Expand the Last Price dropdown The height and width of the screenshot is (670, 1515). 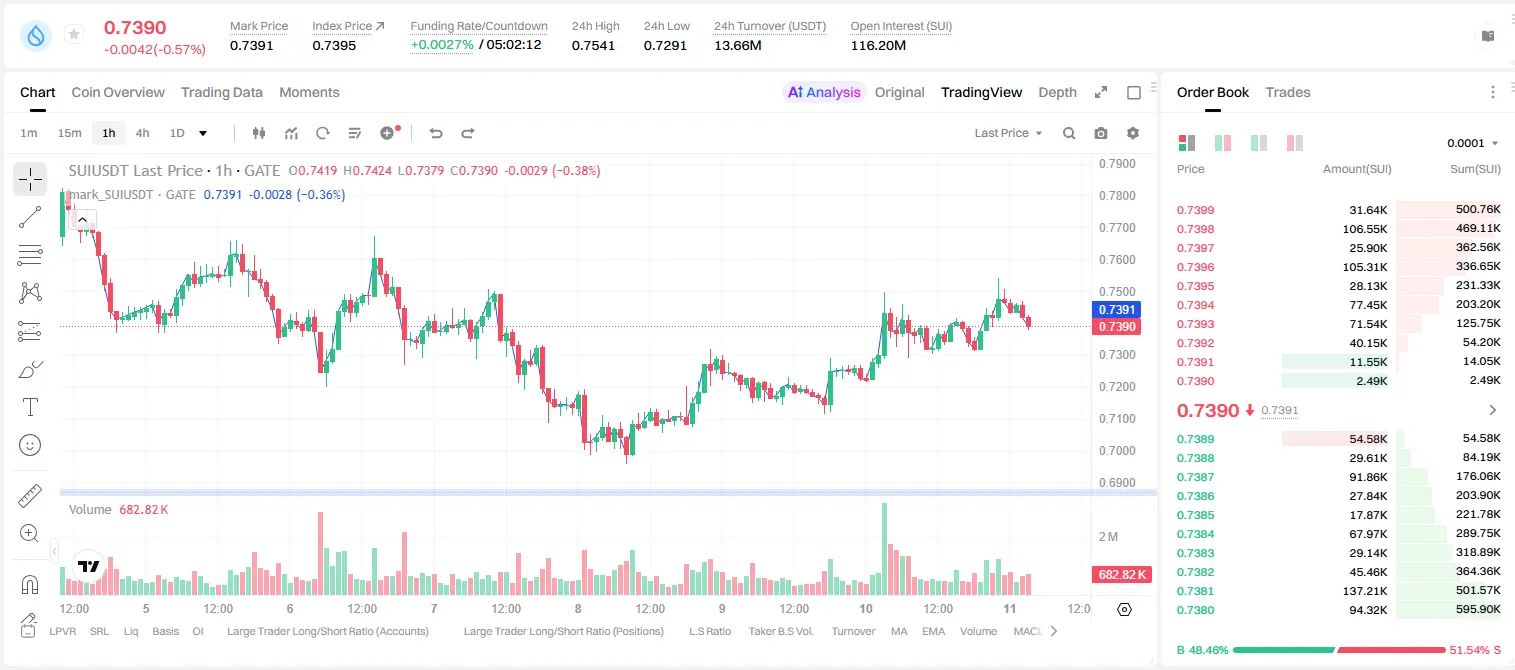(x=1008, y=133)
